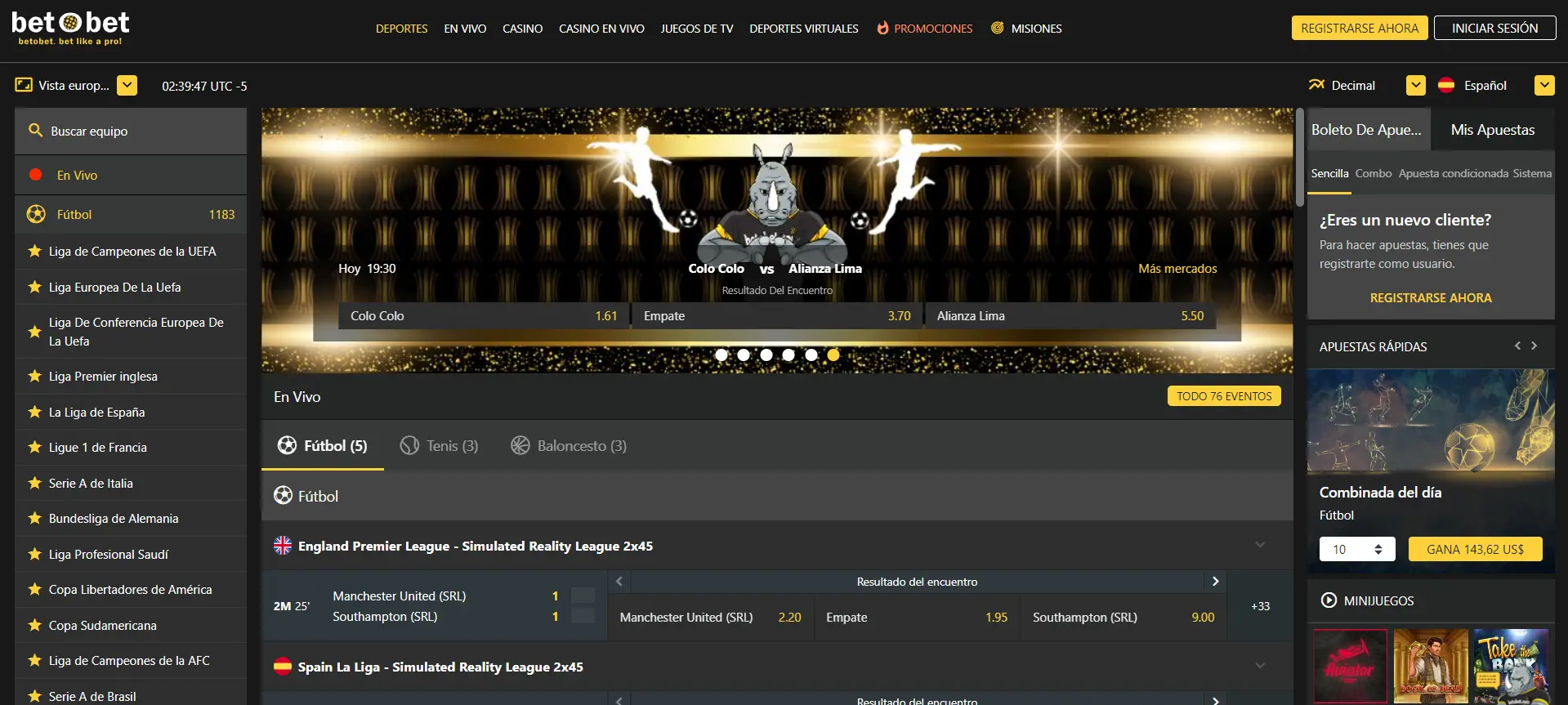1568x705 pixels.
Task: Click star beside Liga Premier inglesa
Action: click(34, 376)
